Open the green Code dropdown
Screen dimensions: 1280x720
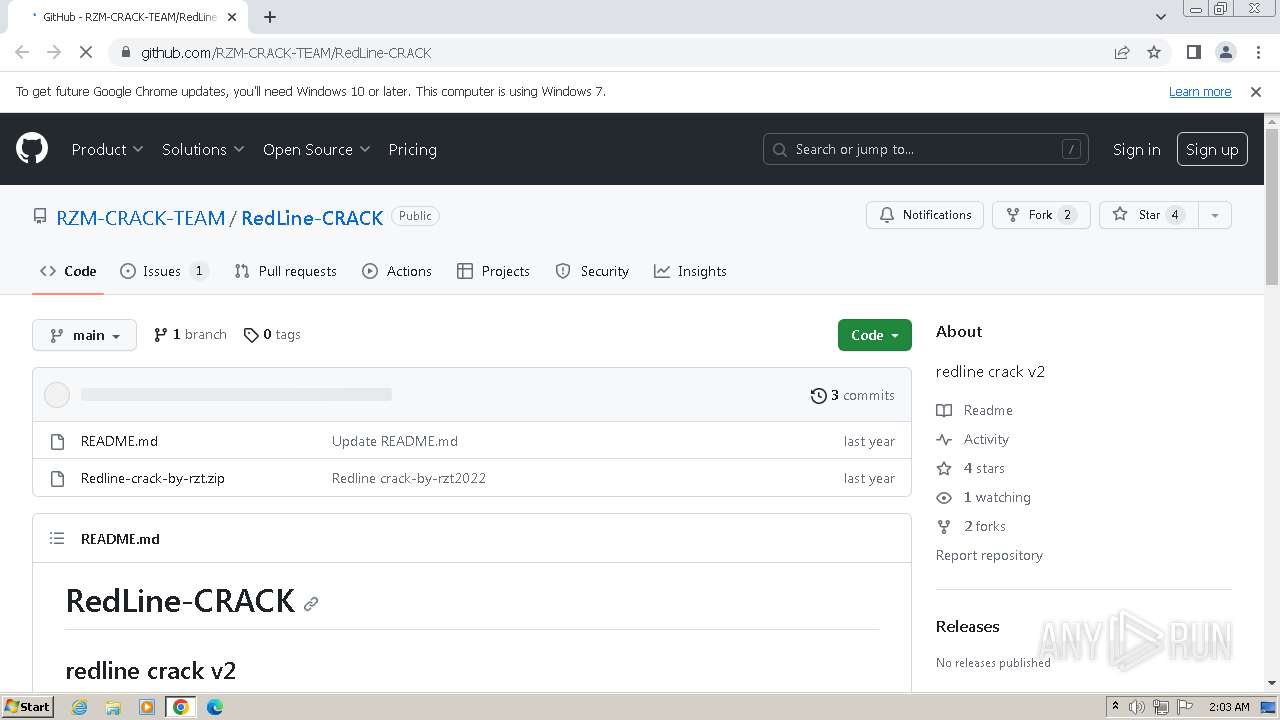(x=874, y=335)
